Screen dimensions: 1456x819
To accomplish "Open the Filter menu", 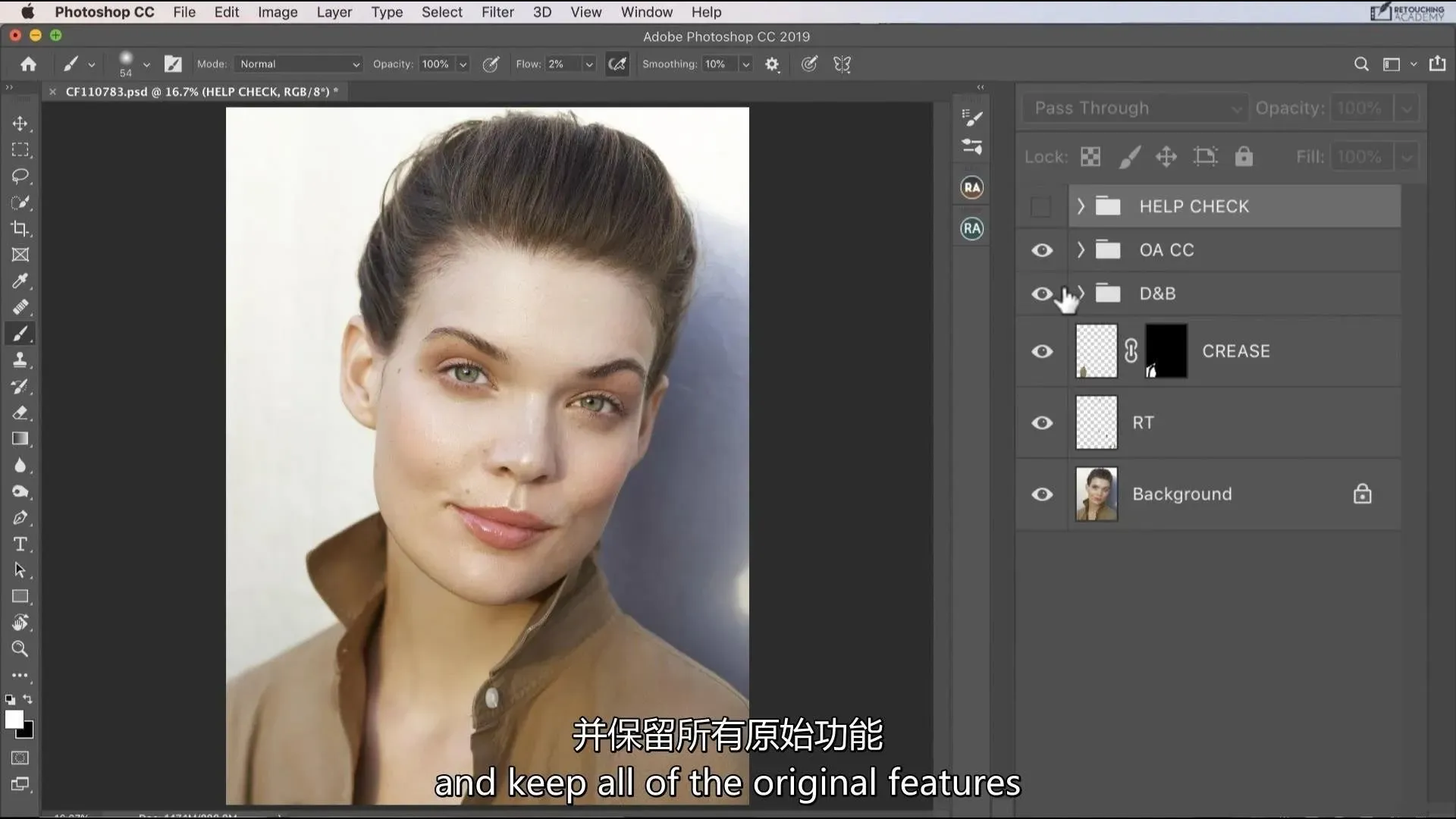I will point(497,12).
